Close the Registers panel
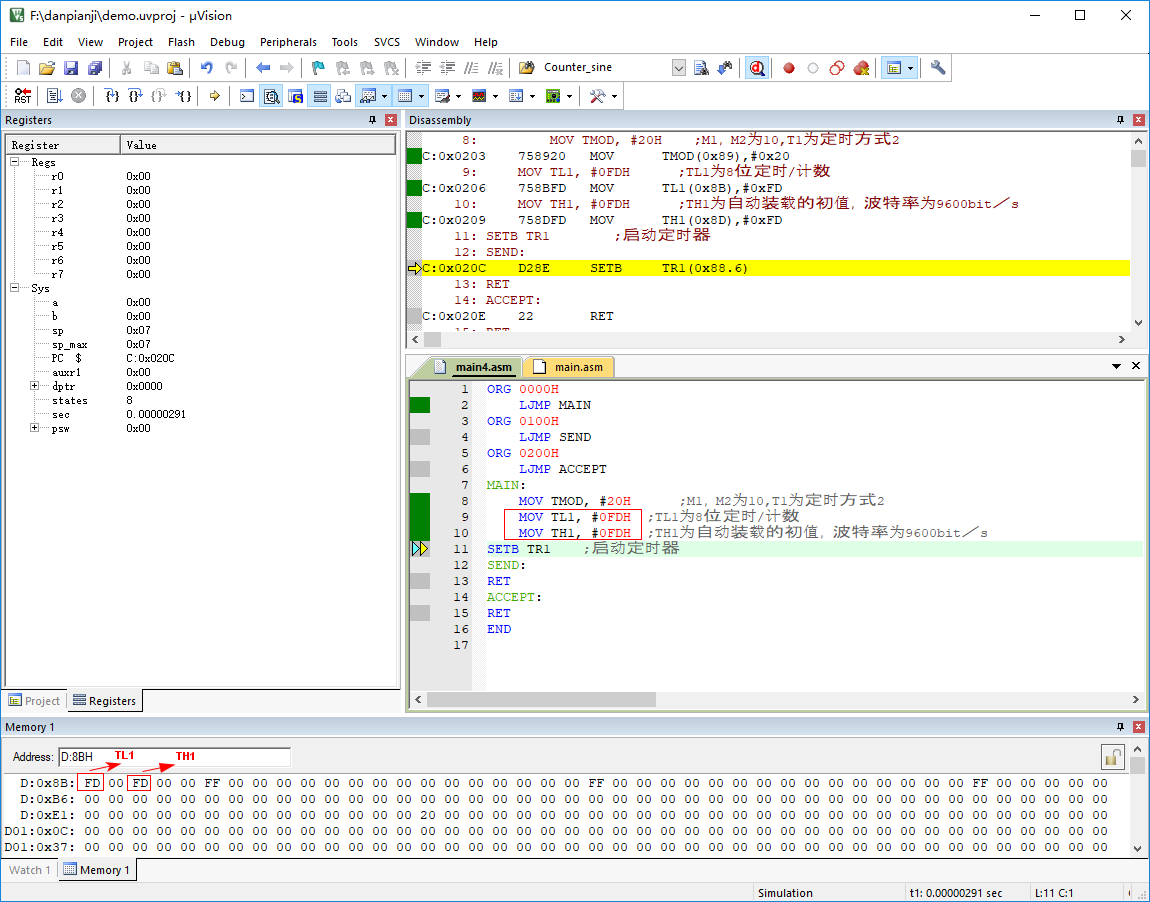 [x=391, y=120]
